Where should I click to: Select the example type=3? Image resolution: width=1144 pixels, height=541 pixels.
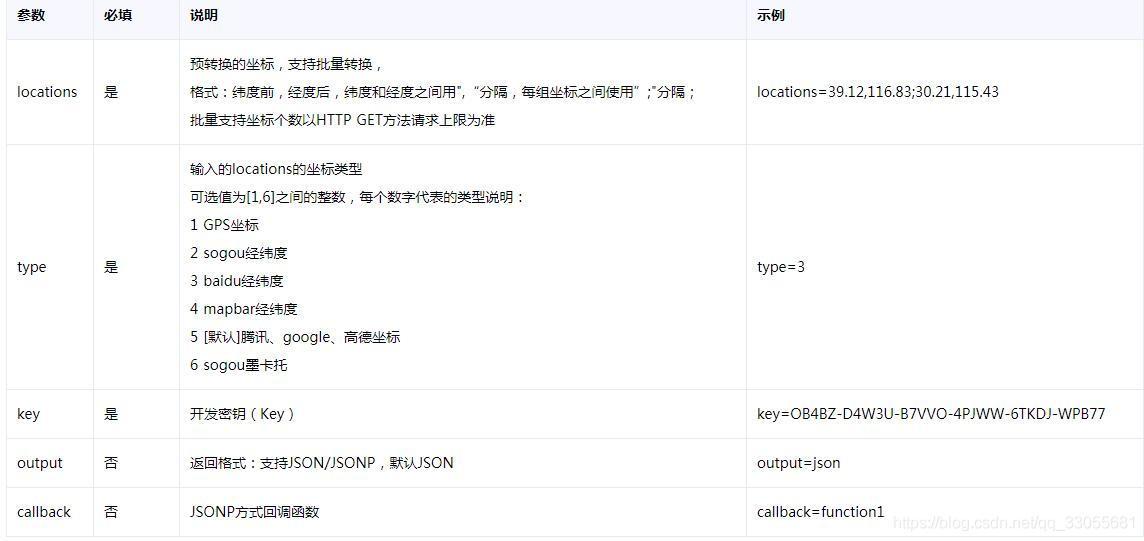click(x=781, y=267)
